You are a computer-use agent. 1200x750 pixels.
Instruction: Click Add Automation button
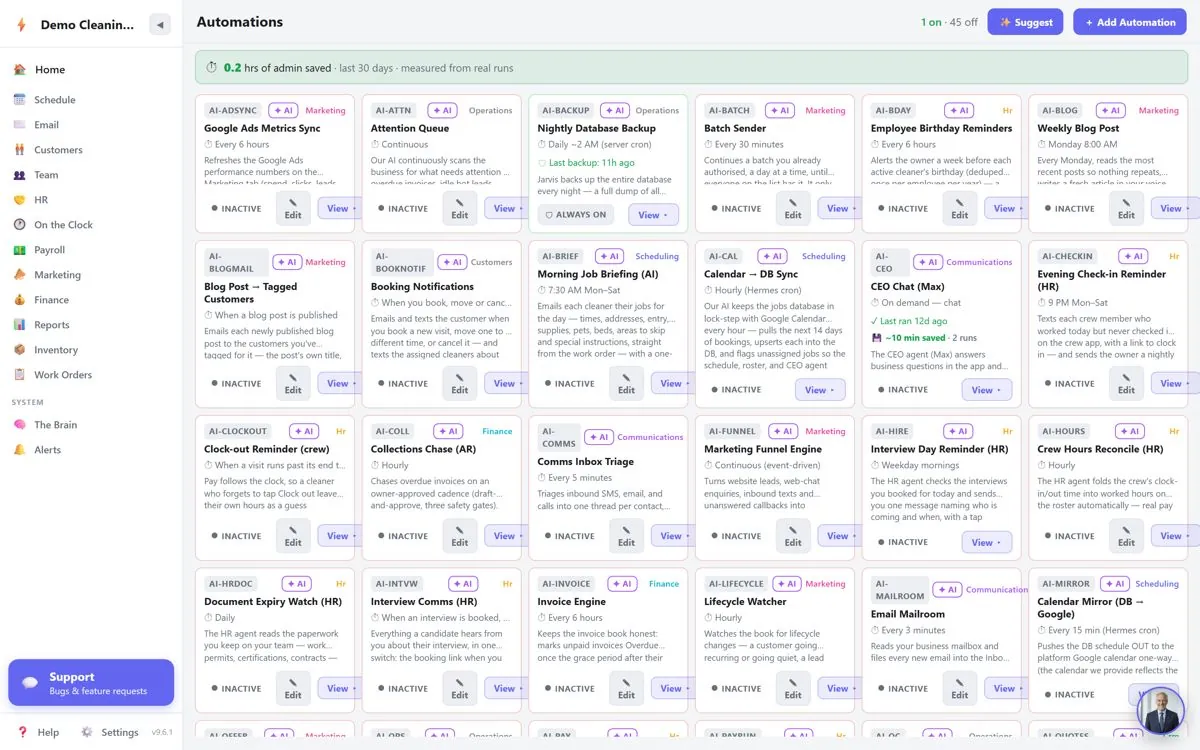click(1130, 22)
